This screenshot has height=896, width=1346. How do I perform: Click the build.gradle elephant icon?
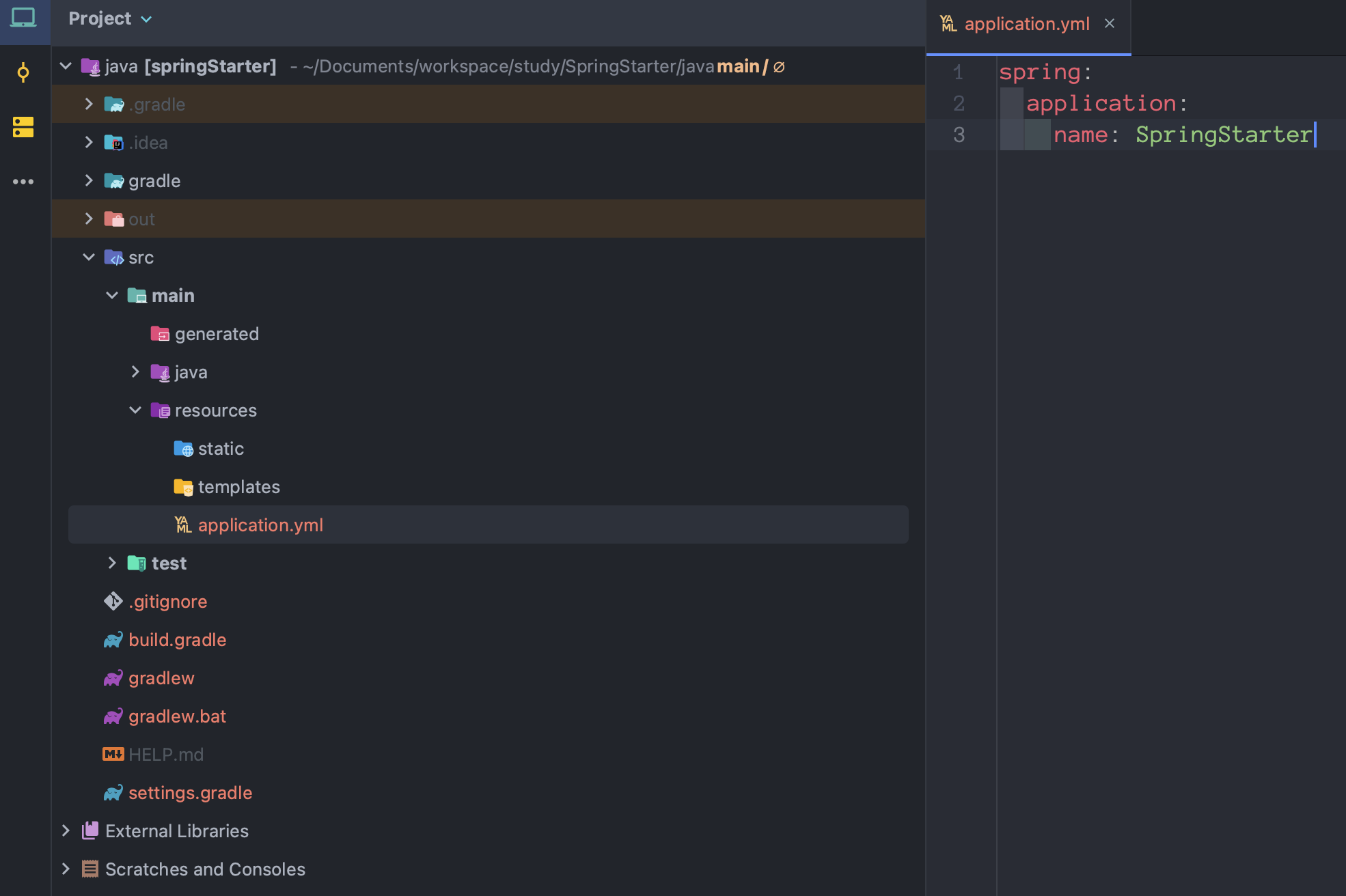pos(113,640)
